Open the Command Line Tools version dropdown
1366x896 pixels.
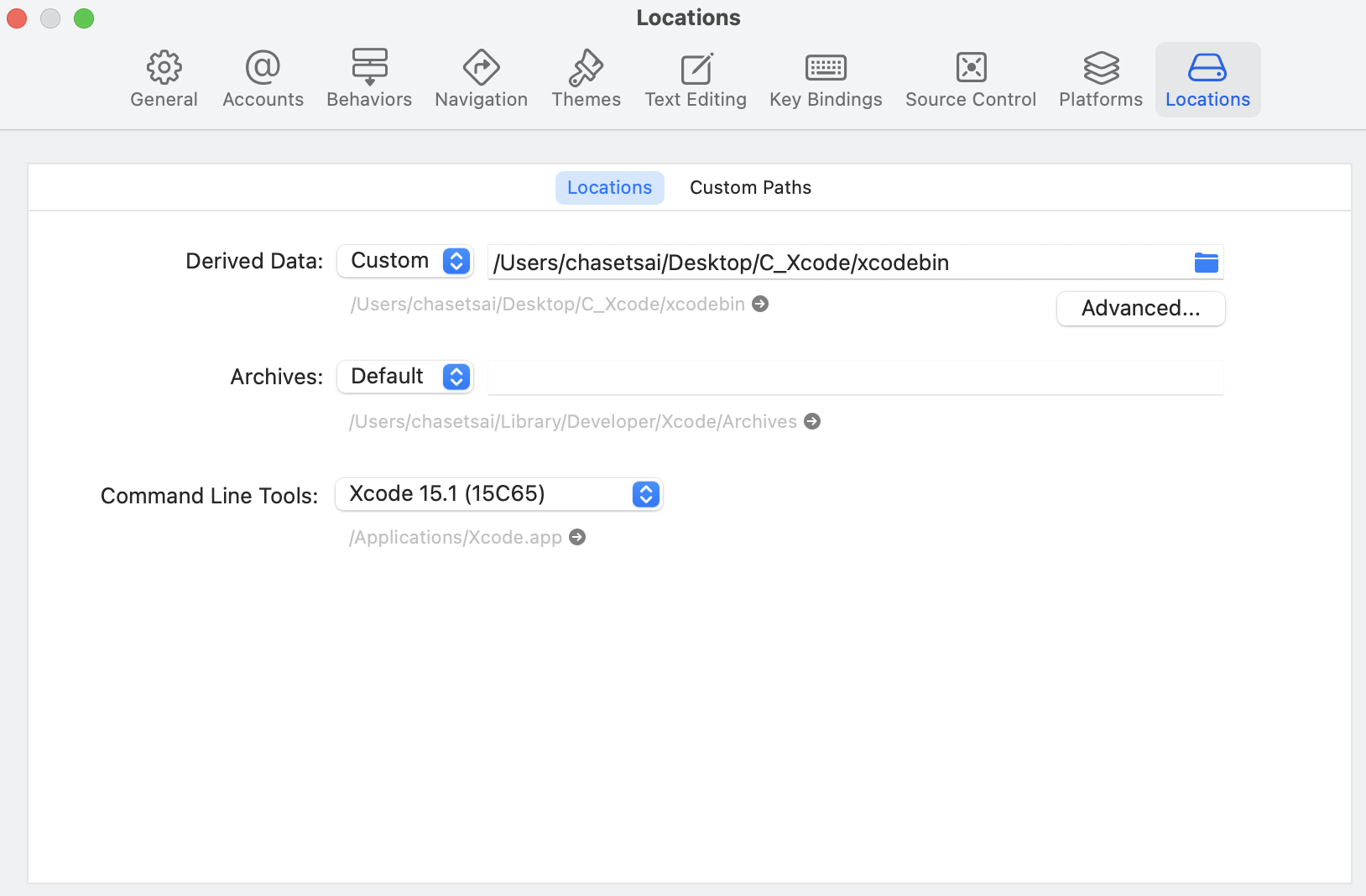pos(499,494)
